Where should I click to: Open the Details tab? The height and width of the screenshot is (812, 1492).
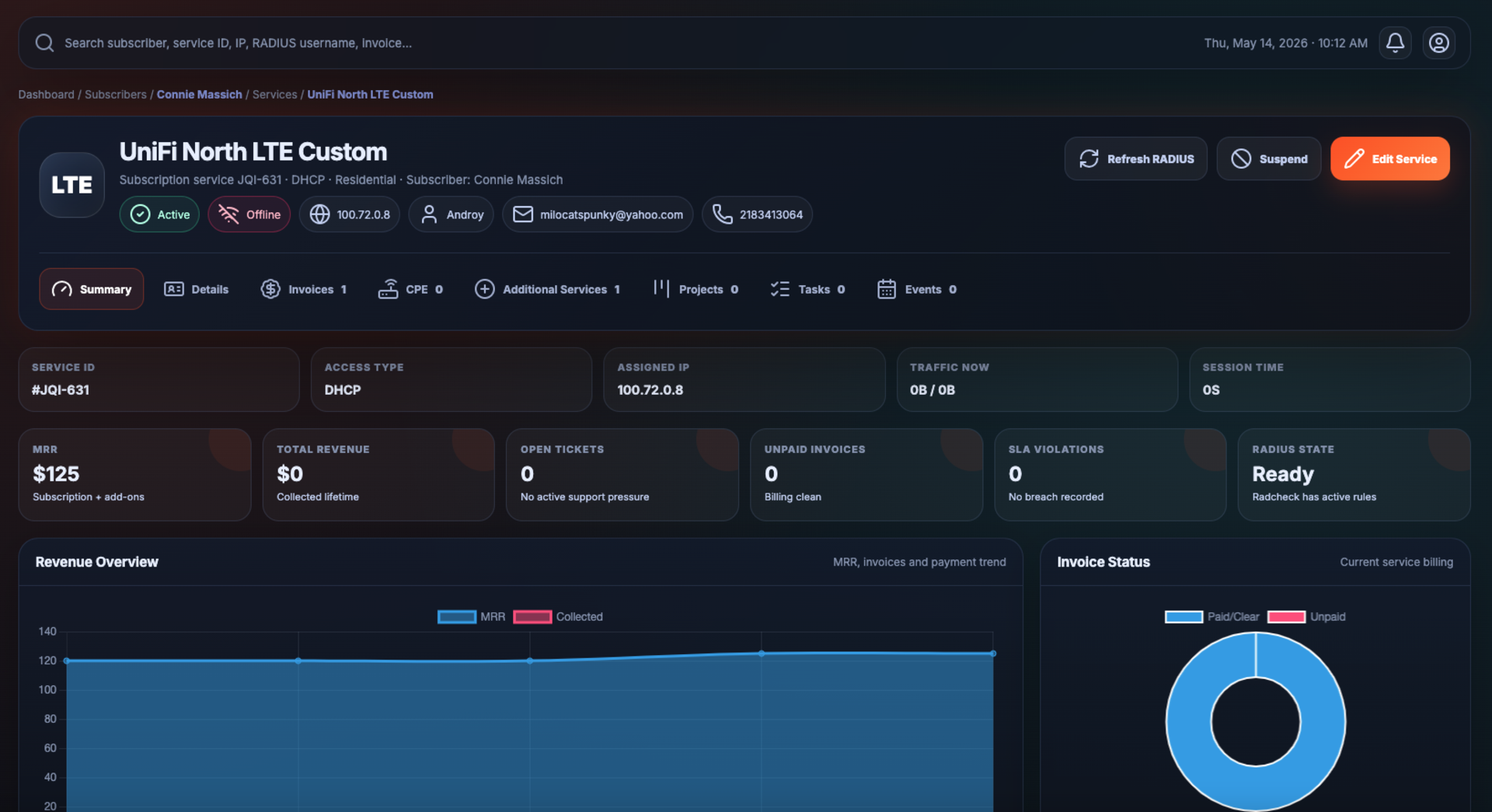196,289
